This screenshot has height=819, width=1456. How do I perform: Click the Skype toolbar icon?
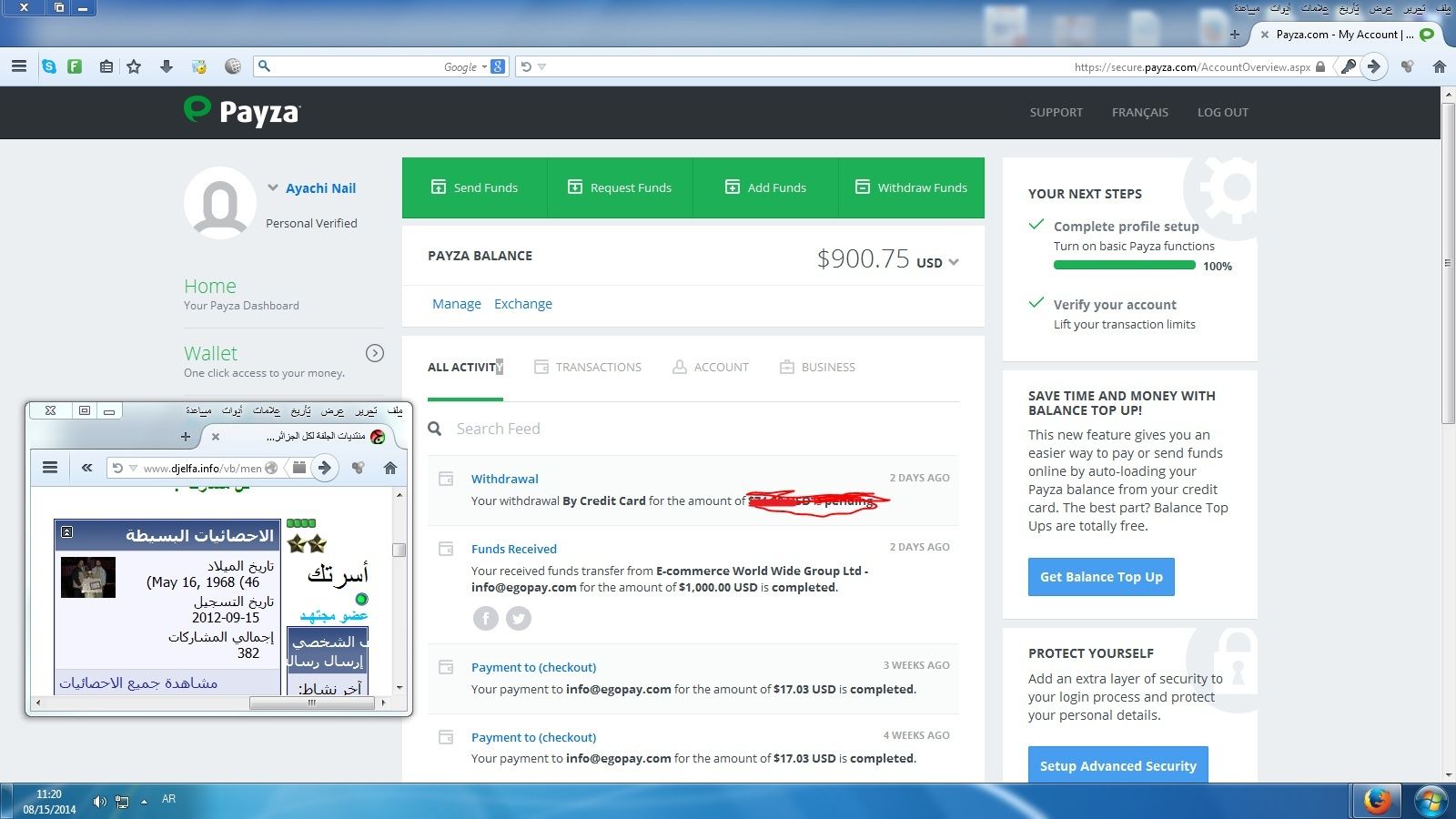pos(49,66)
